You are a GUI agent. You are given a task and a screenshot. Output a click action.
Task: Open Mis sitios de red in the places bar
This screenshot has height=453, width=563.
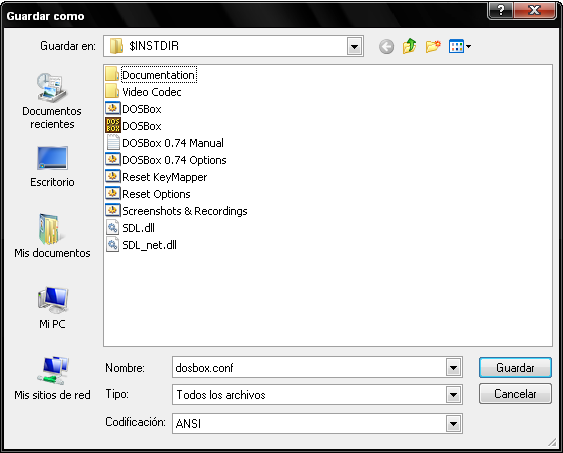(52, 379)
